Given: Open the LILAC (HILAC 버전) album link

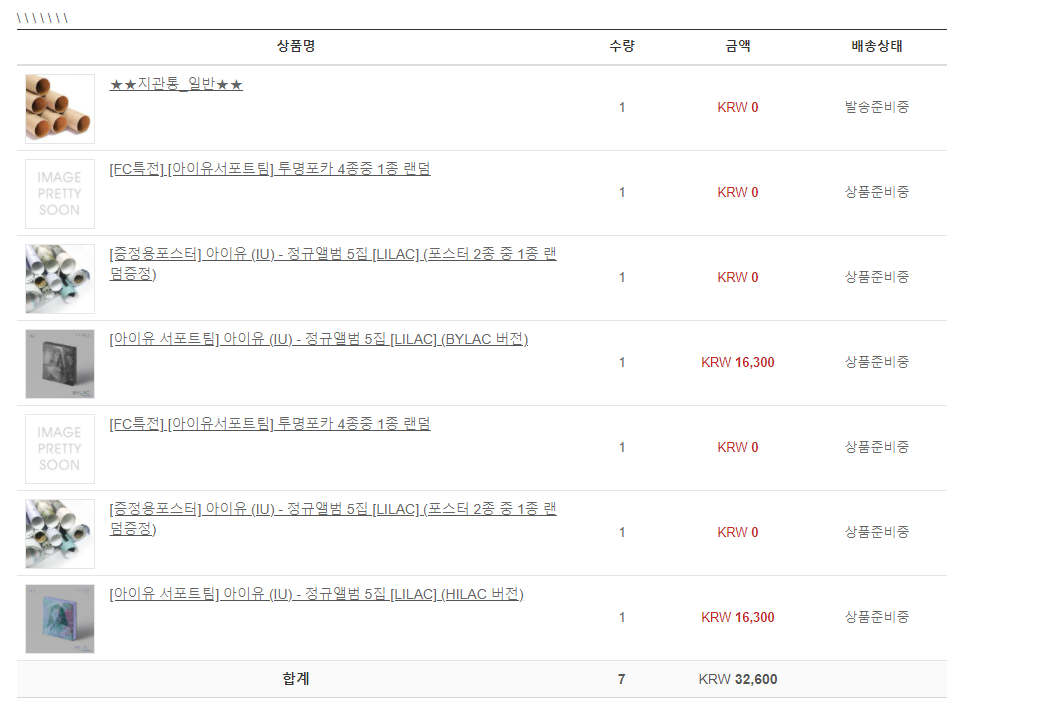Looking at the screenshot, I should (316, 595).
